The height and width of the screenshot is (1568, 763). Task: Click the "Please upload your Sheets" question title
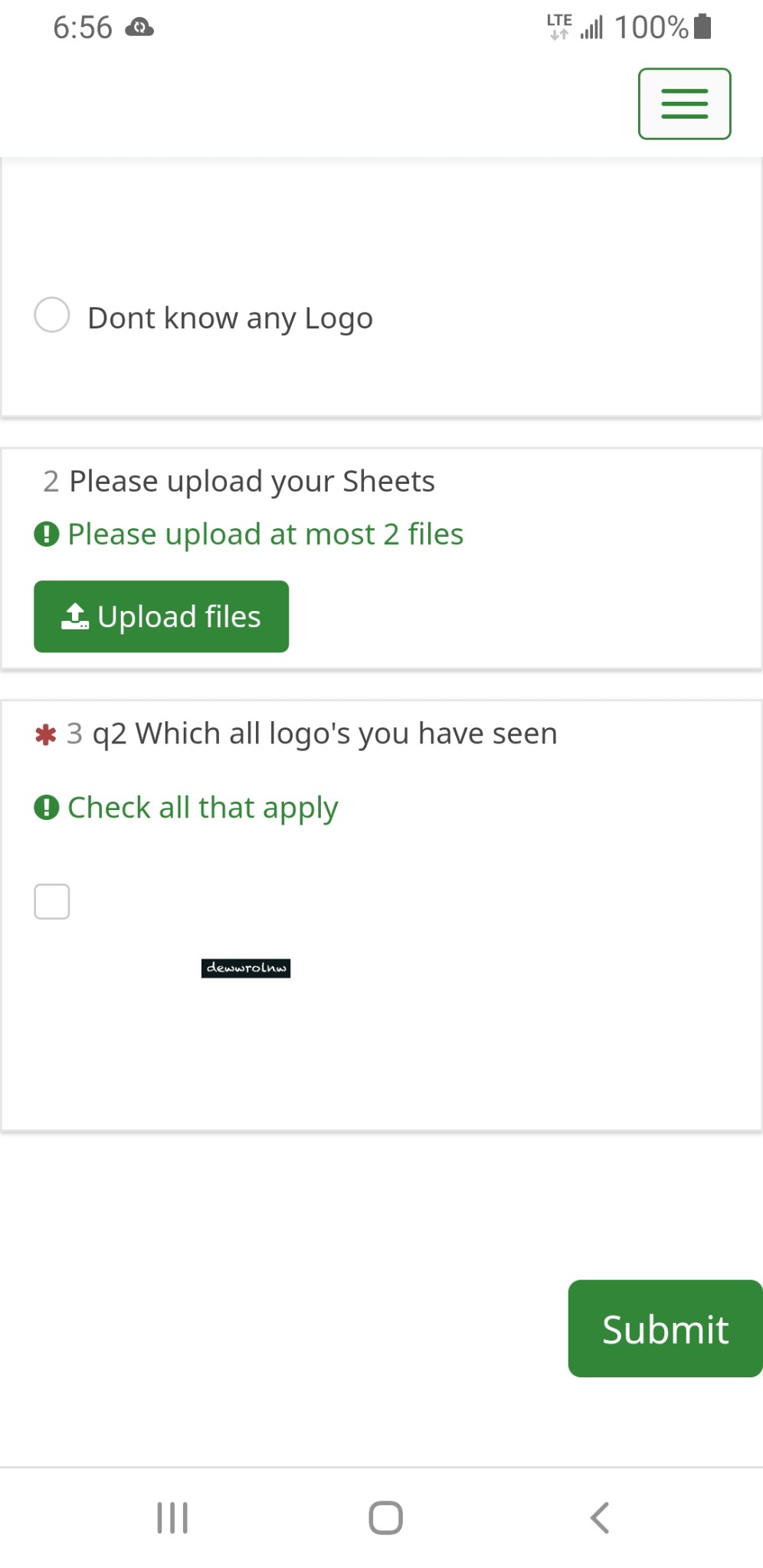251,482
